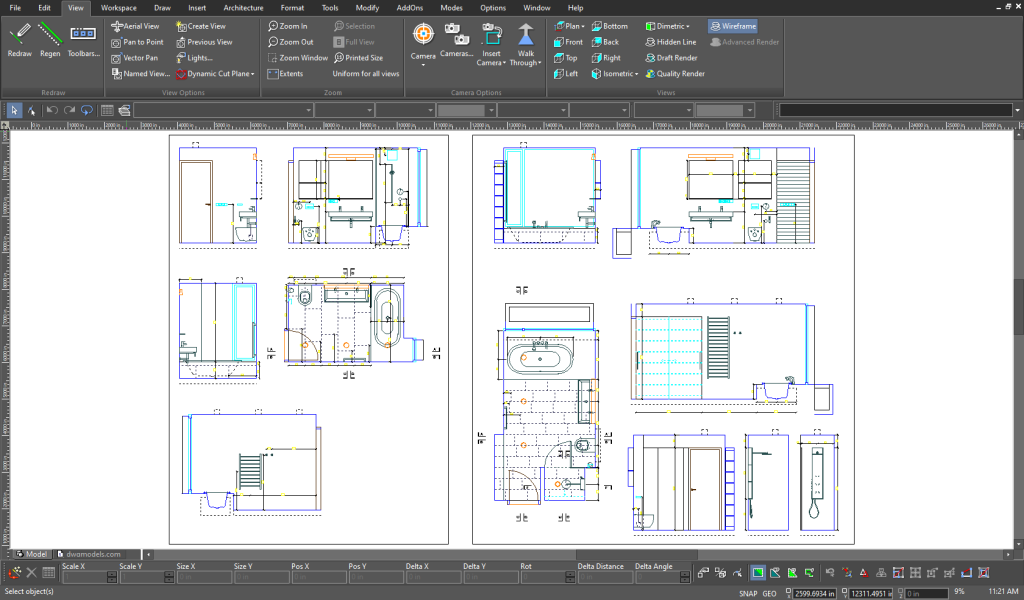Screen dimensions: 1024x600
Task: Click the Undo arrow icon
Action: tap(52, 110)
